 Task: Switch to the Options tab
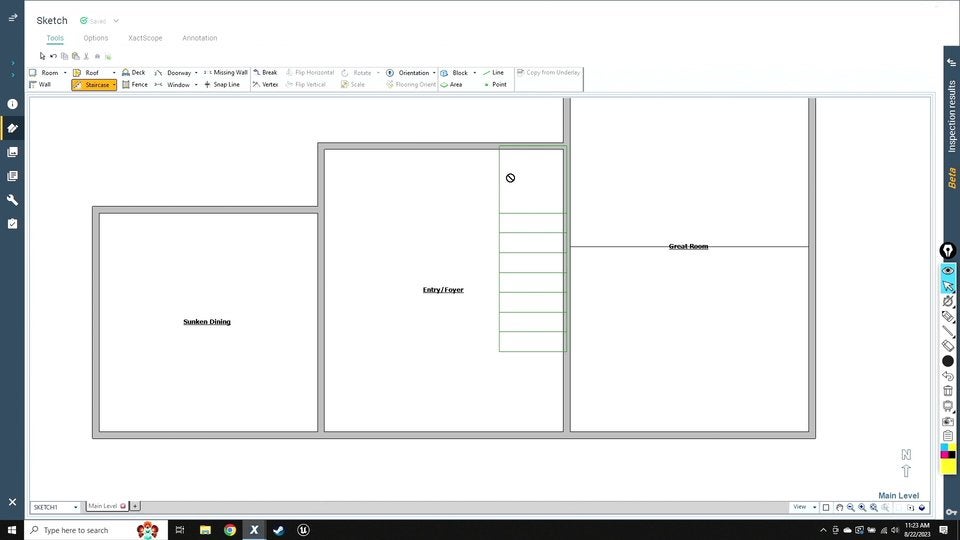point(96,38)
